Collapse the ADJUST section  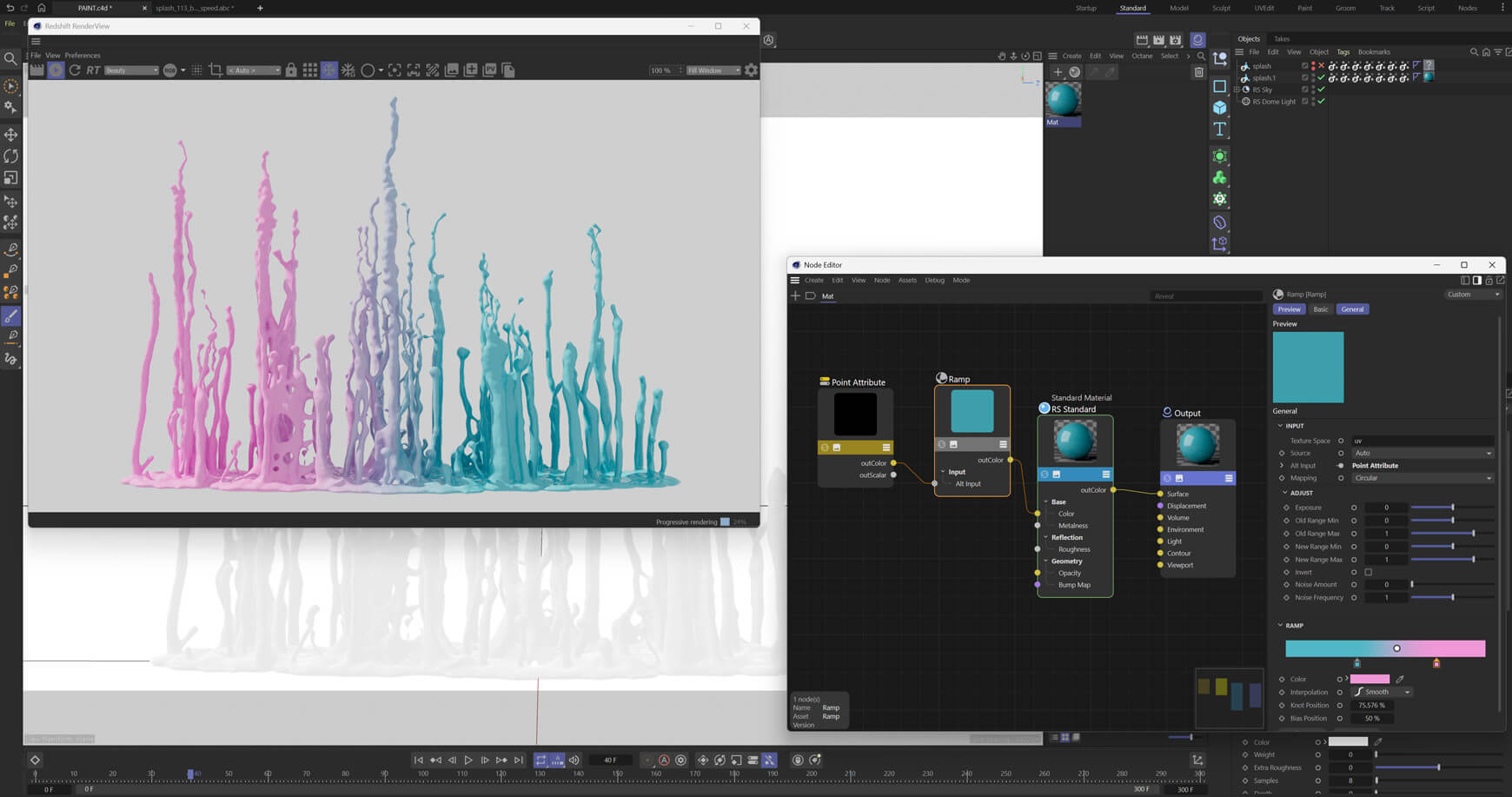pos(1285,493)
